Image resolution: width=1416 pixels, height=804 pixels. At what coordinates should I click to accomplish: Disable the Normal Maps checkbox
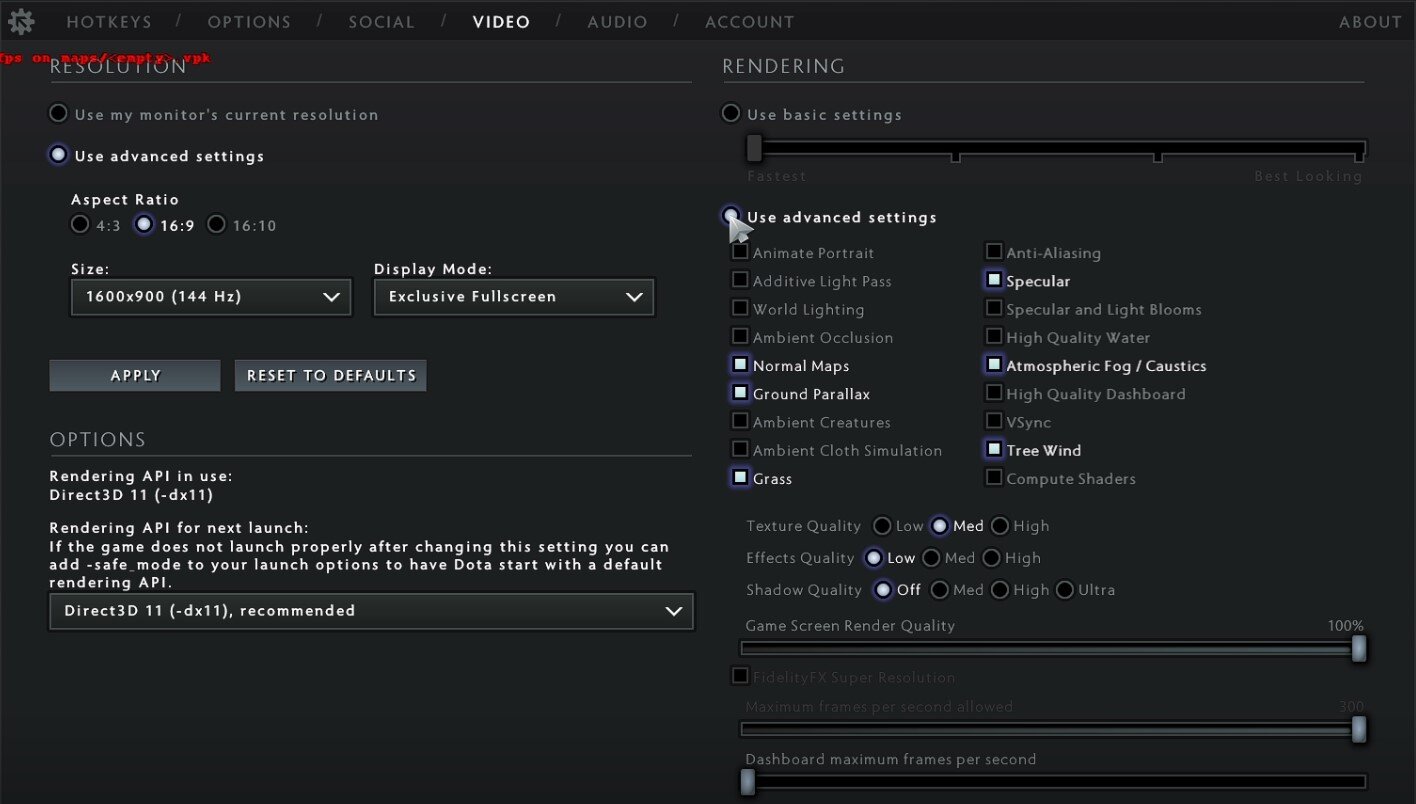click(x=740, y=365)
